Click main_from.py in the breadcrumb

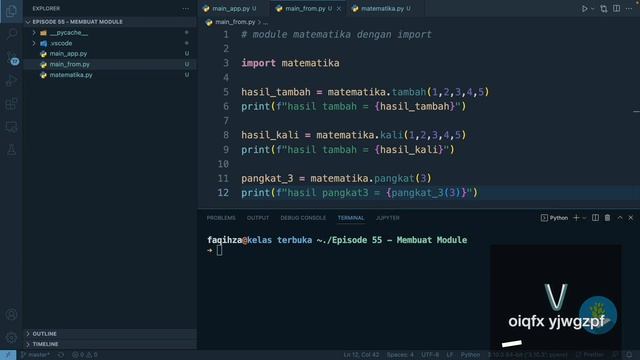[x=235, y=22]
